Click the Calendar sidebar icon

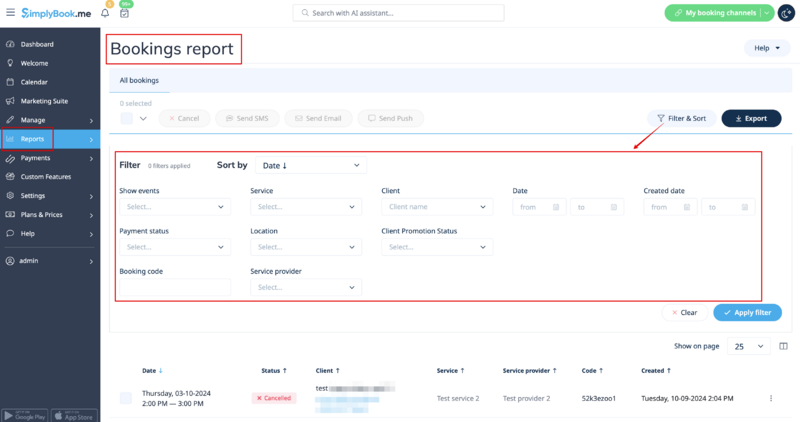(x=10, y=82)
